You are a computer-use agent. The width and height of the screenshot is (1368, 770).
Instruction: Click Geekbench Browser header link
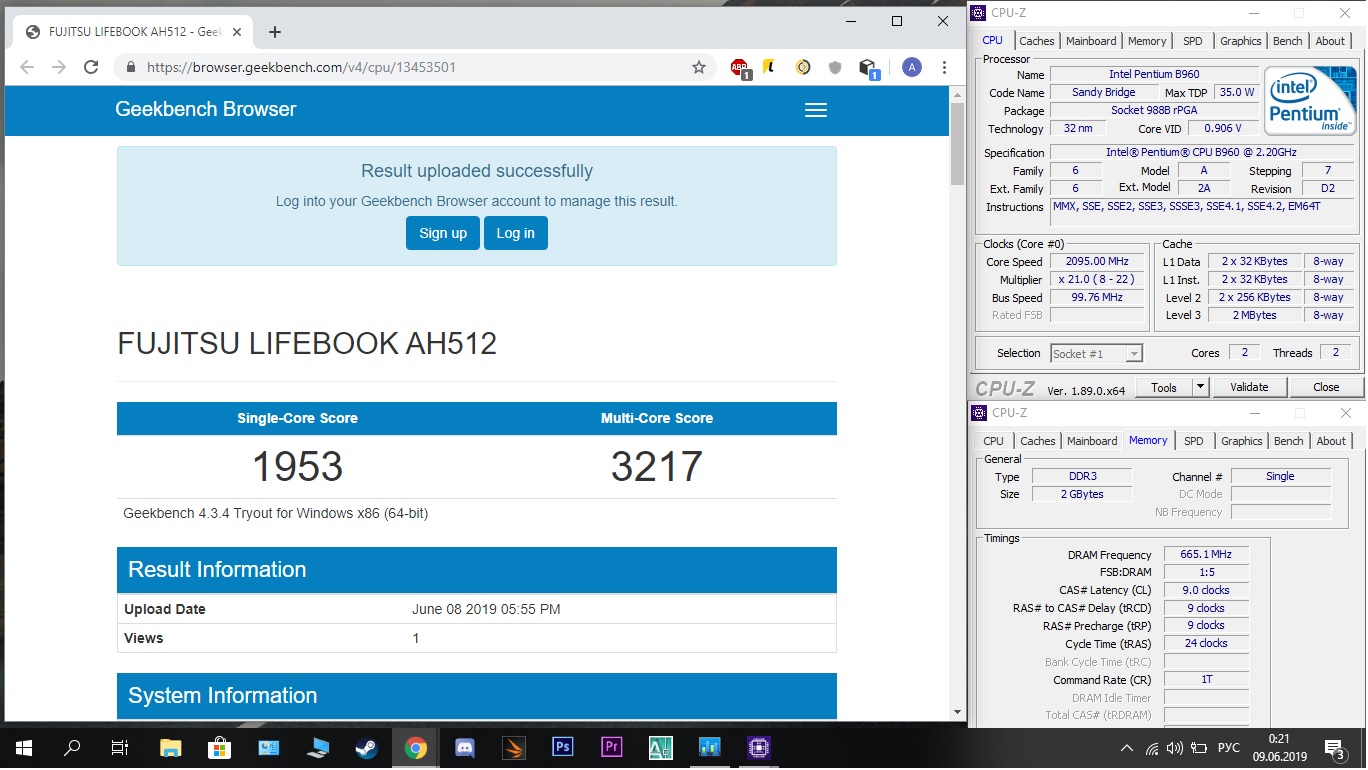coord(206,110)
